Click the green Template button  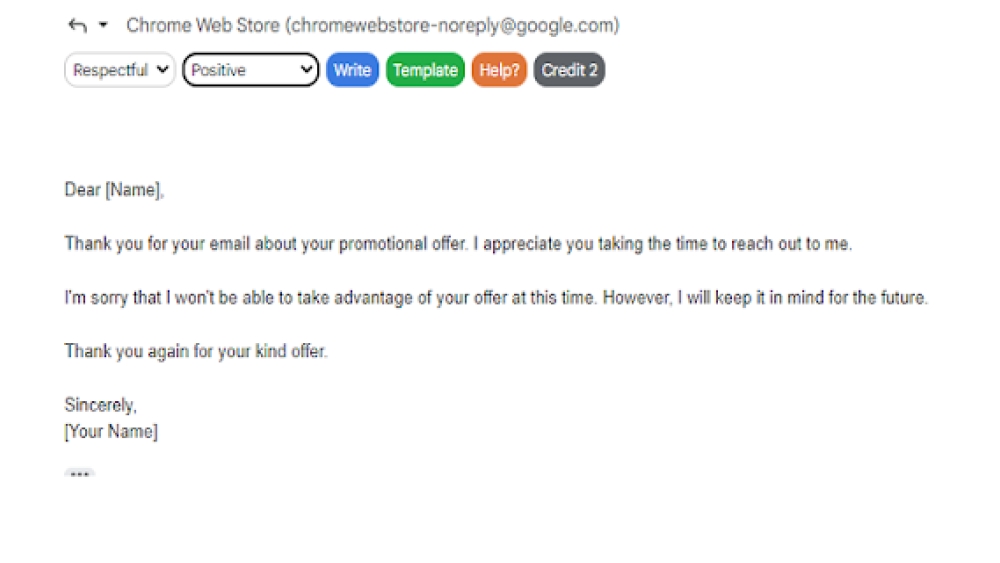point(425,70)
